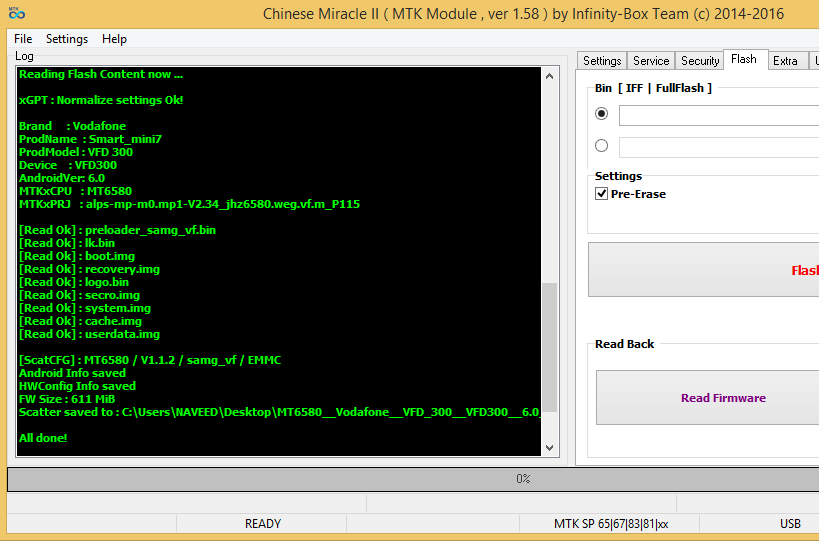Switch to the Security tab
Viewport: 819px width, 541px height.
[x=700, y=61]
